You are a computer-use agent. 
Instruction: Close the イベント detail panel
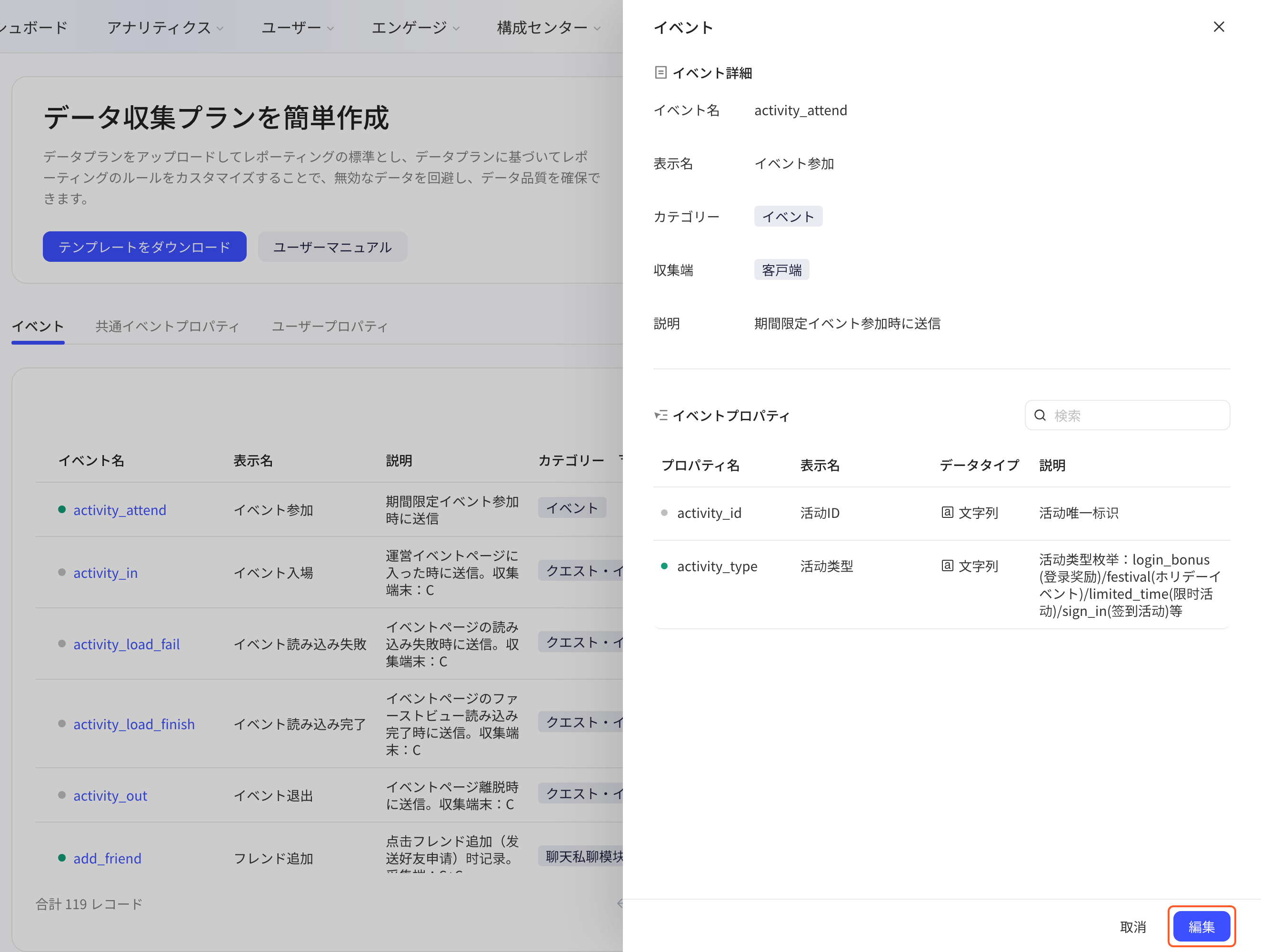tap(1218, 27)
